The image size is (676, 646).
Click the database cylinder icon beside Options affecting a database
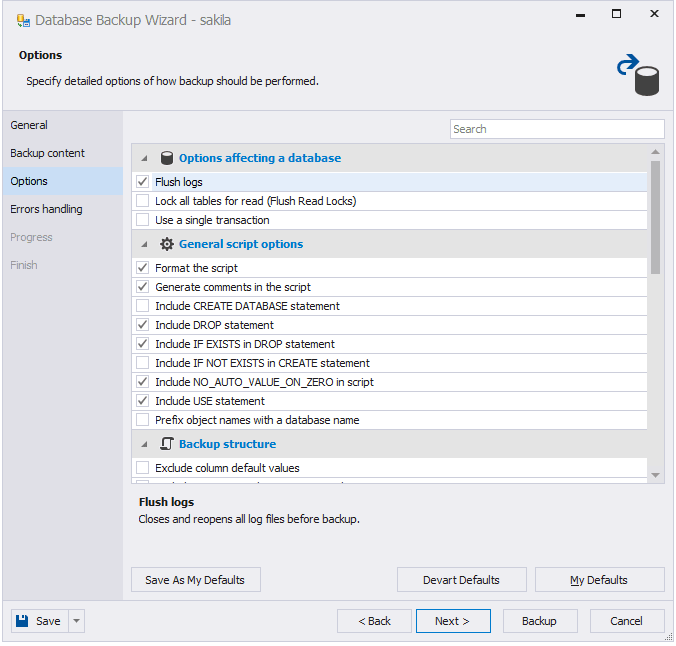click(167, 158)
